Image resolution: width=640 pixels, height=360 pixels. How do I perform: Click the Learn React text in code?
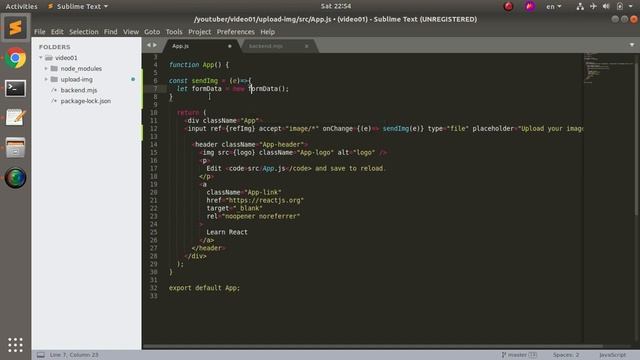pos(227,232)
